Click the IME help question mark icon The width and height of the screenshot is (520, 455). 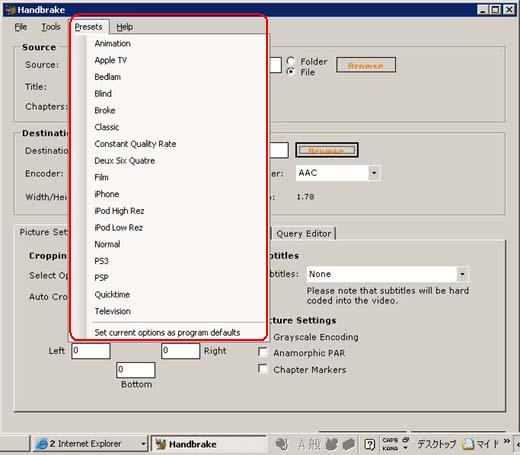369,444
